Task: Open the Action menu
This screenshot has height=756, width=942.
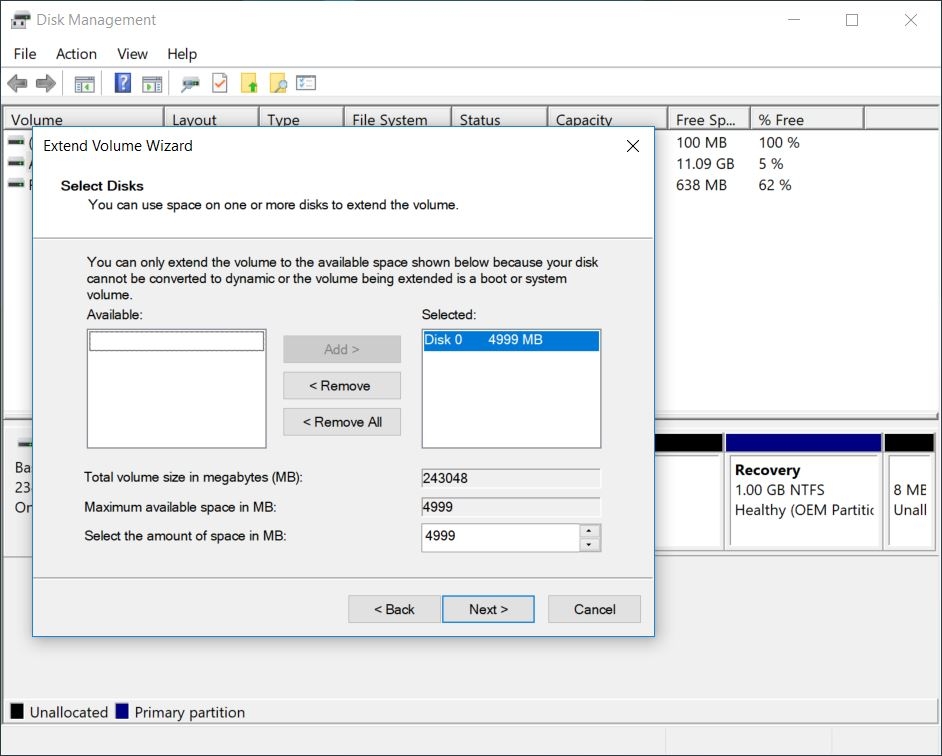Action: [x=76, y=54]
